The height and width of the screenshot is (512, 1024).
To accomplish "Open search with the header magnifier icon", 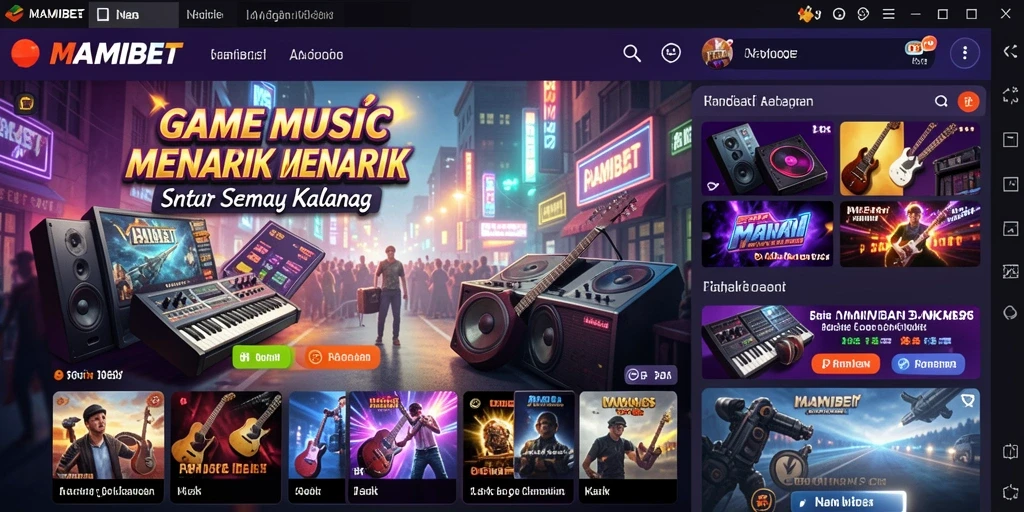I will coord(632,54).
